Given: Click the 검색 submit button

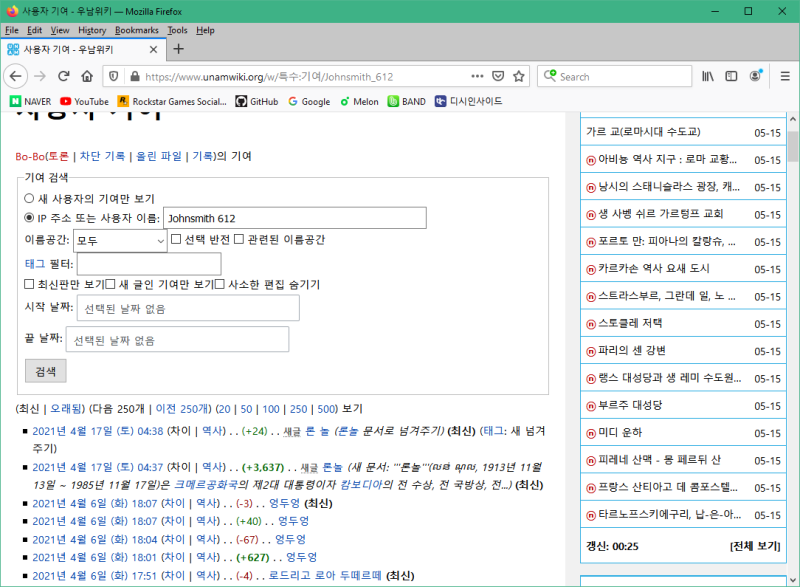Looking at the screenshot, I should pyautogui.click(x=45, y=371).
